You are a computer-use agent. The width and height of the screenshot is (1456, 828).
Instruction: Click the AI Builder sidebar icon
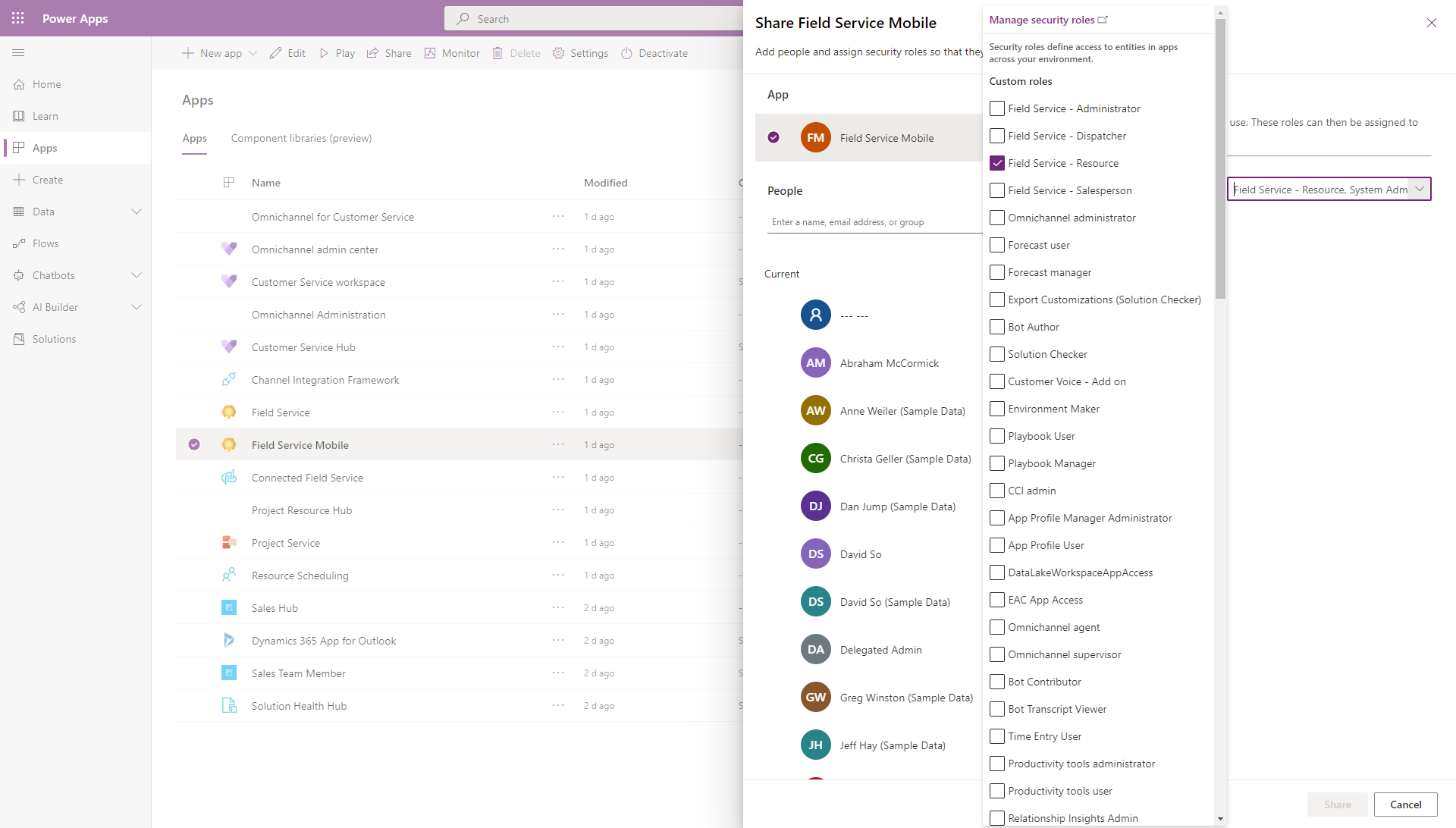(18, 306)
